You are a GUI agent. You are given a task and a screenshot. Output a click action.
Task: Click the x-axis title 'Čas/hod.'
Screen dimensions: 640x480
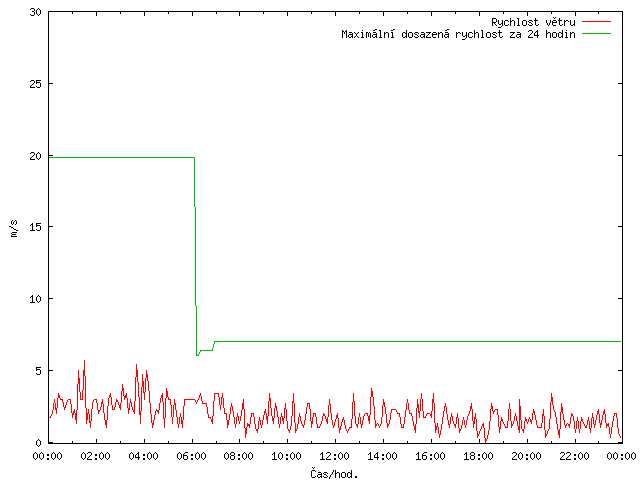[334, 474]
